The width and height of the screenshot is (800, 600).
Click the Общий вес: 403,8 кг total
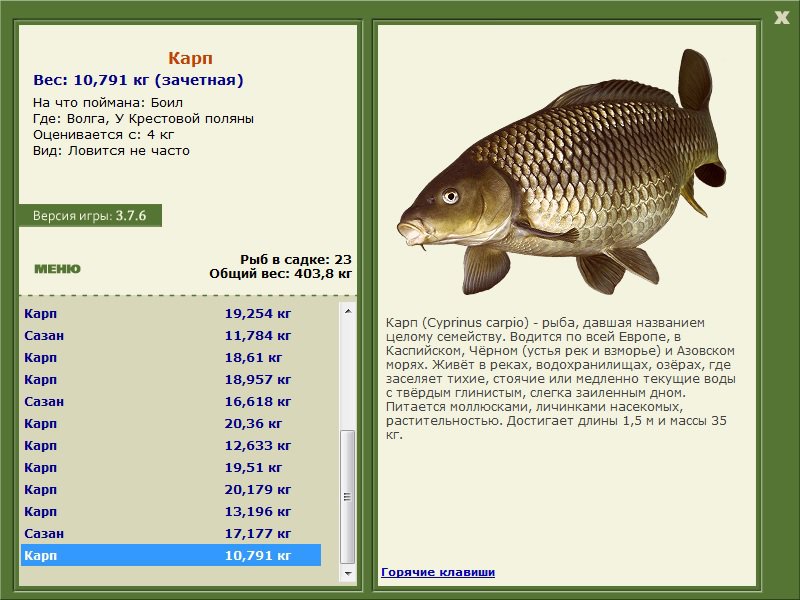[281, 273]
